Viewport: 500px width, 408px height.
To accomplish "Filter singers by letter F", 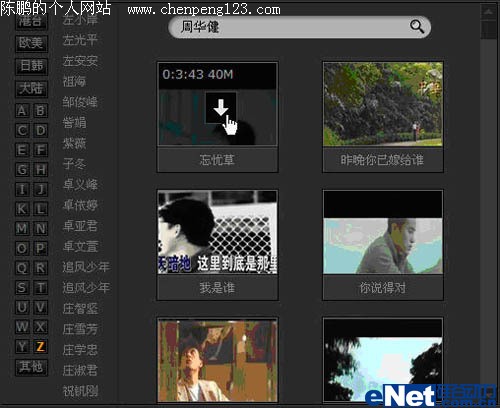I will click(41, 150).
